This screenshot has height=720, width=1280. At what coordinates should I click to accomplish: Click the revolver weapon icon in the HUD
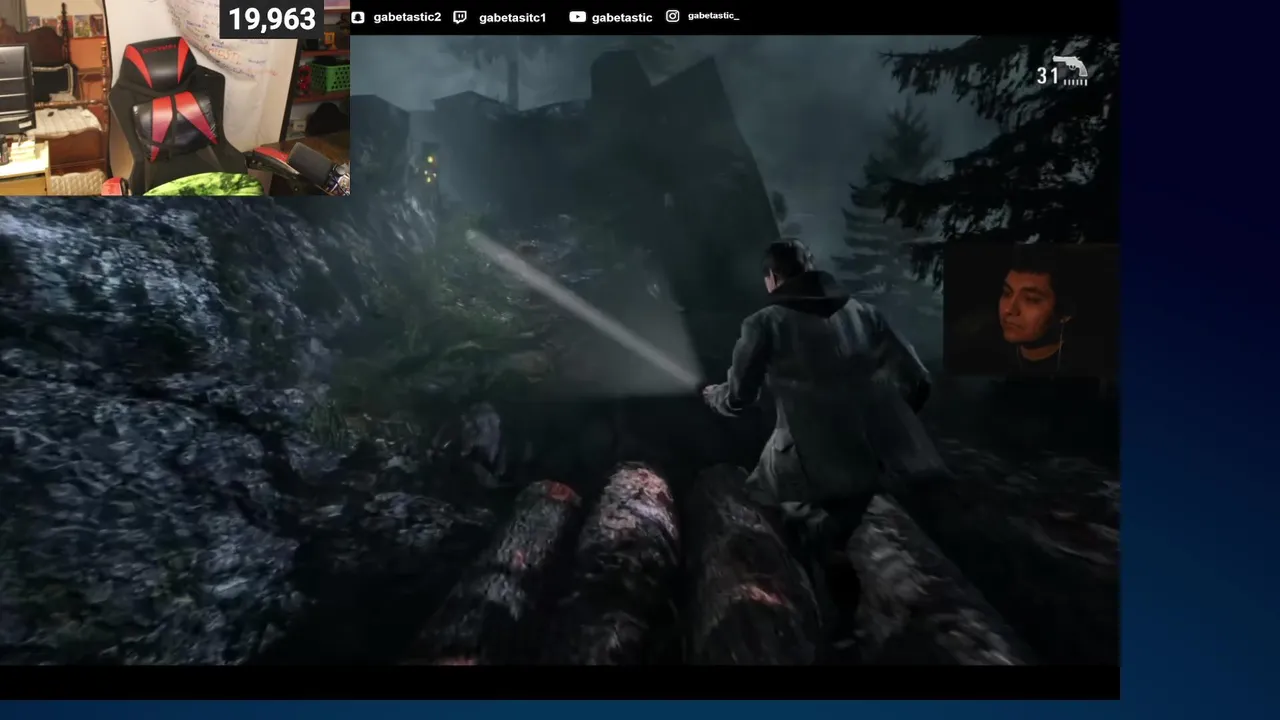click(1071, 67)
